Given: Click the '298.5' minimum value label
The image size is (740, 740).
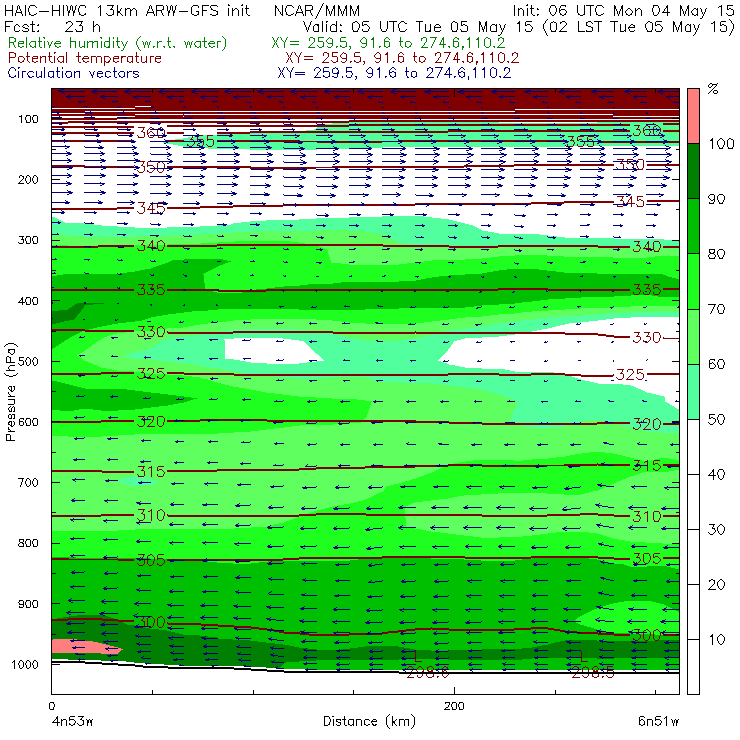Looking at the screenshot, I should (593, 673).
